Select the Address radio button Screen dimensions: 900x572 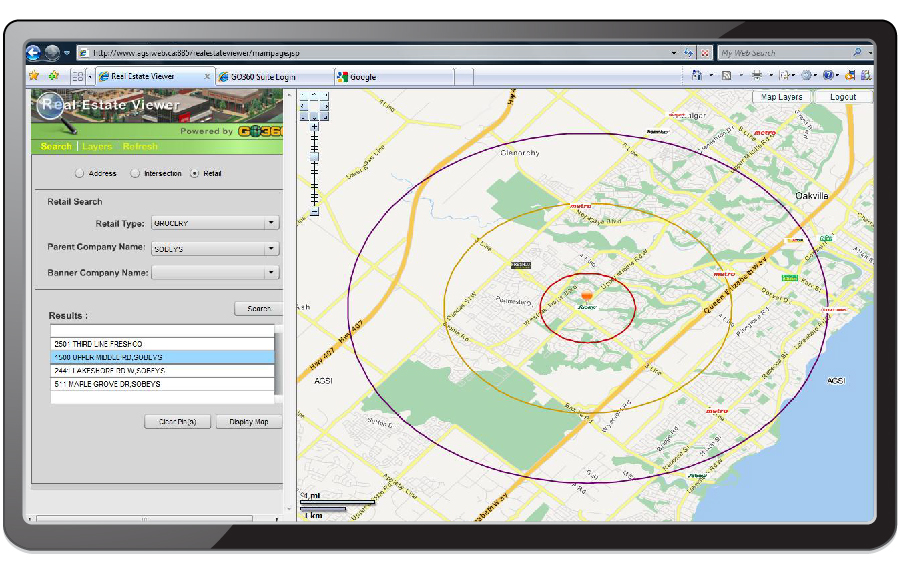coord(79,173)
